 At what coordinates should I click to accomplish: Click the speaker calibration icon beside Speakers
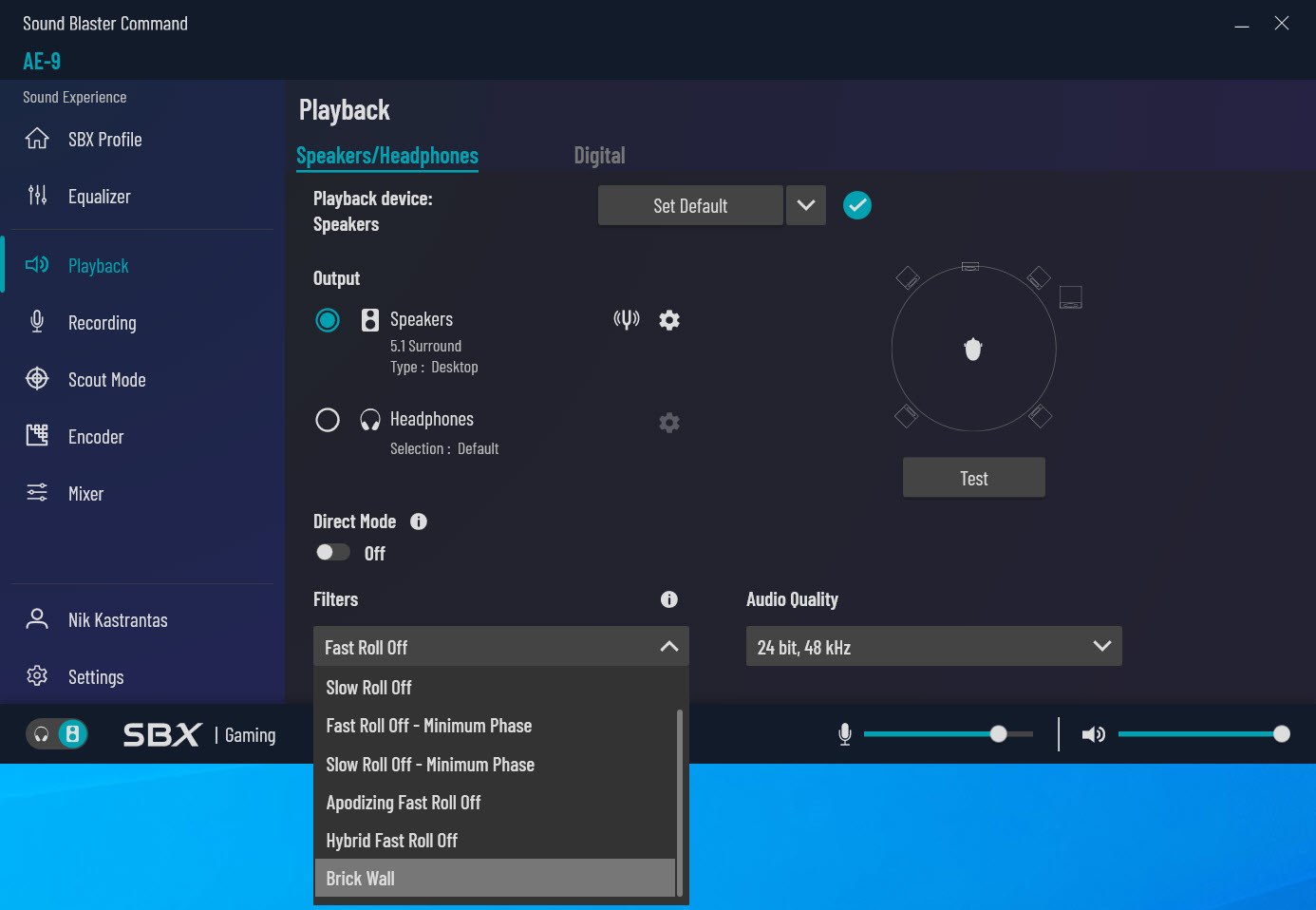click(x=627, y=319)
